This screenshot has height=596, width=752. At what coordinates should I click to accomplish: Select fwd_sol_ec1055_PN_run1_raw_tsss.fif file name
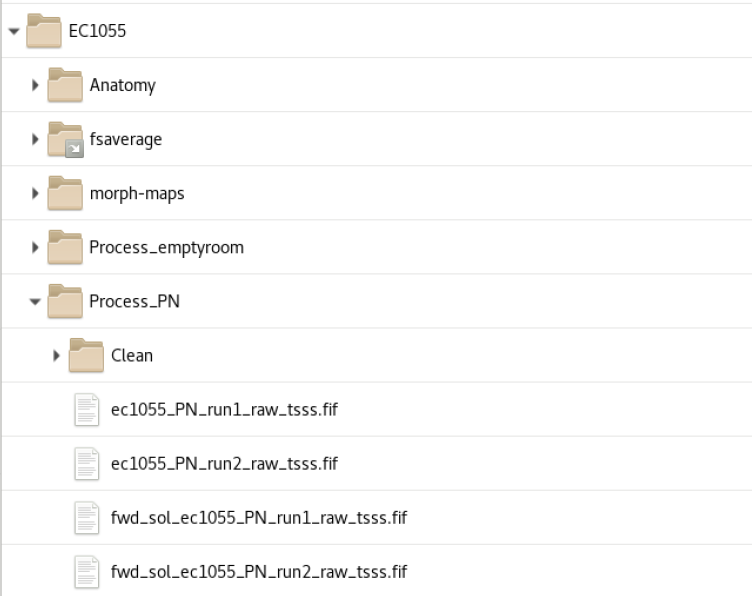[258, 517]
